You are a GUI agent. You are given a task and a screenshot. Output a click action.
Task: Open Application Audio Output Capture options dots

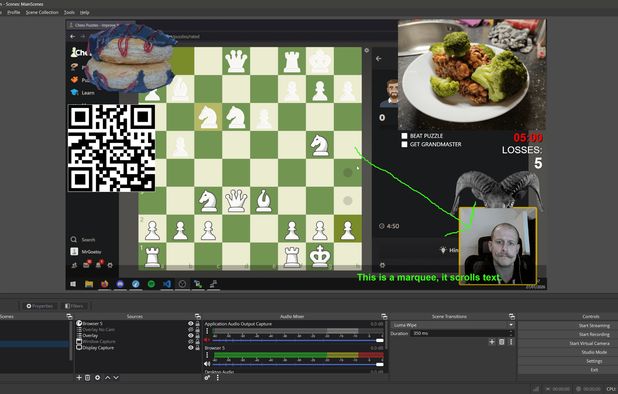(x=207, y=331)
